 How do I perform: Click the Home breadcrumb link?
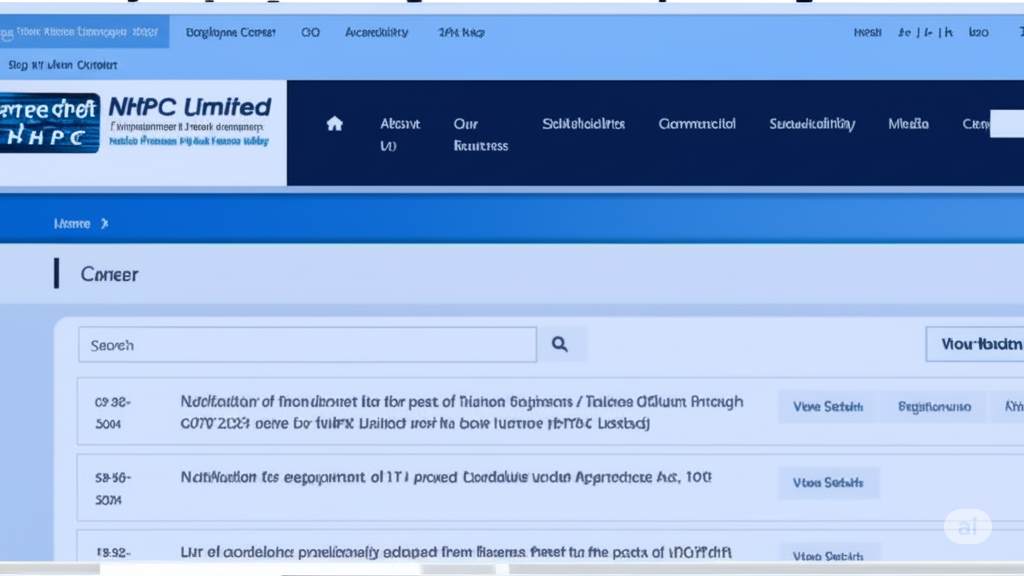(72, 223)
